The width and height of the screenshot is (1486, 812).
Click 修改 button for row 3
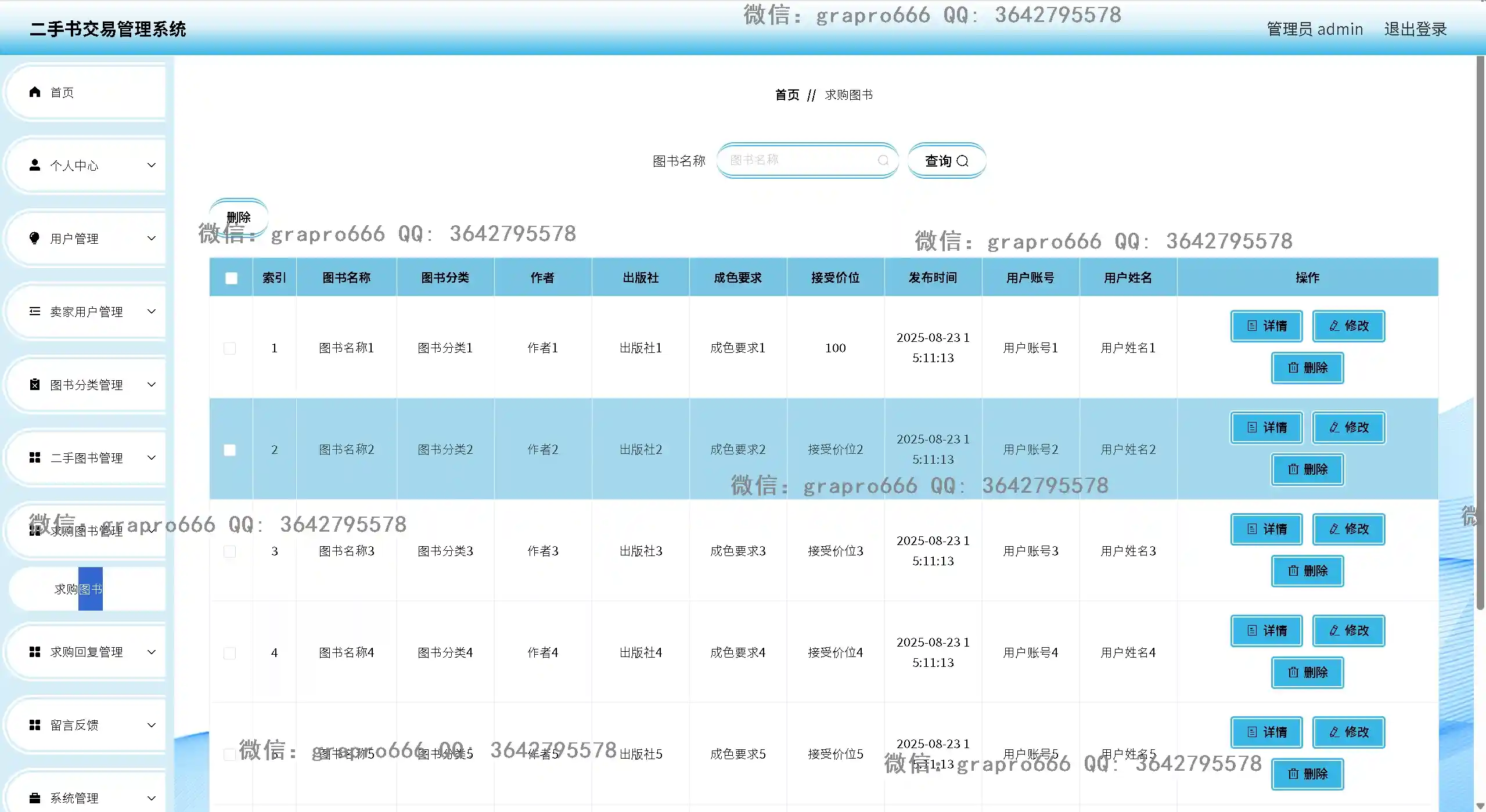1348,529
